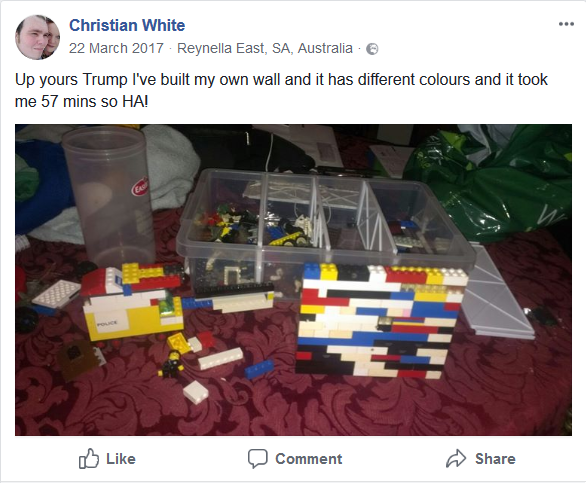This screenshot has height=483, width=586.
Task: Open the Reynella East, SA, Australia location
Action: 265,48
